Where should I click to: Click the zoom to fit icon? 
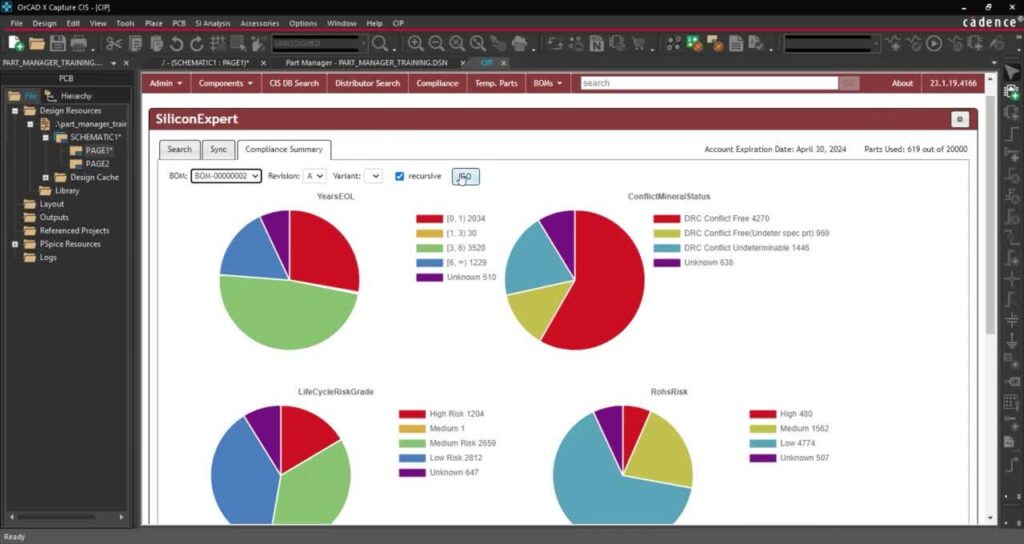(x=478, y=44)
